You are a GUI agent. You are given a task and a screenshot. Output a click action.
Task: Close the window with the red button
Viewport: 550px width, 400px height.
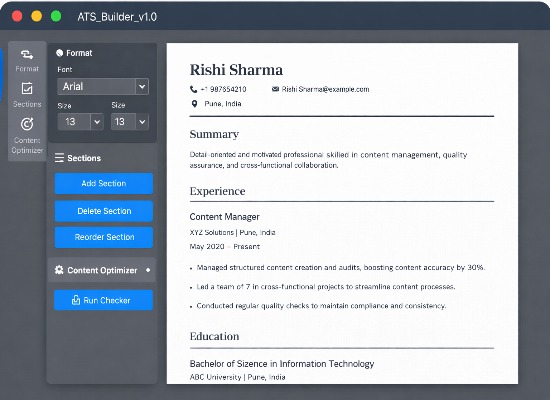(x=17, y=16)
